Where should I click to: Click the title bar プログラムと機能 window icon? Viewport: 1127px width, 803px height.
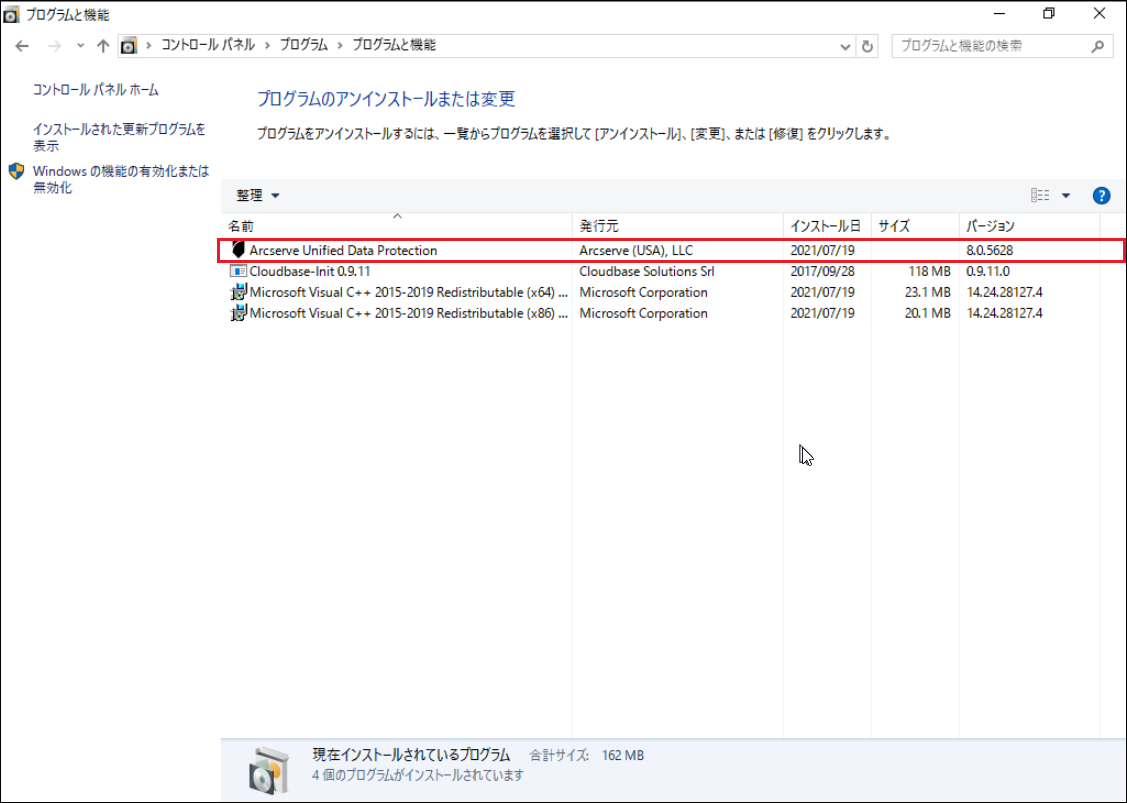(x=11, y=14)
